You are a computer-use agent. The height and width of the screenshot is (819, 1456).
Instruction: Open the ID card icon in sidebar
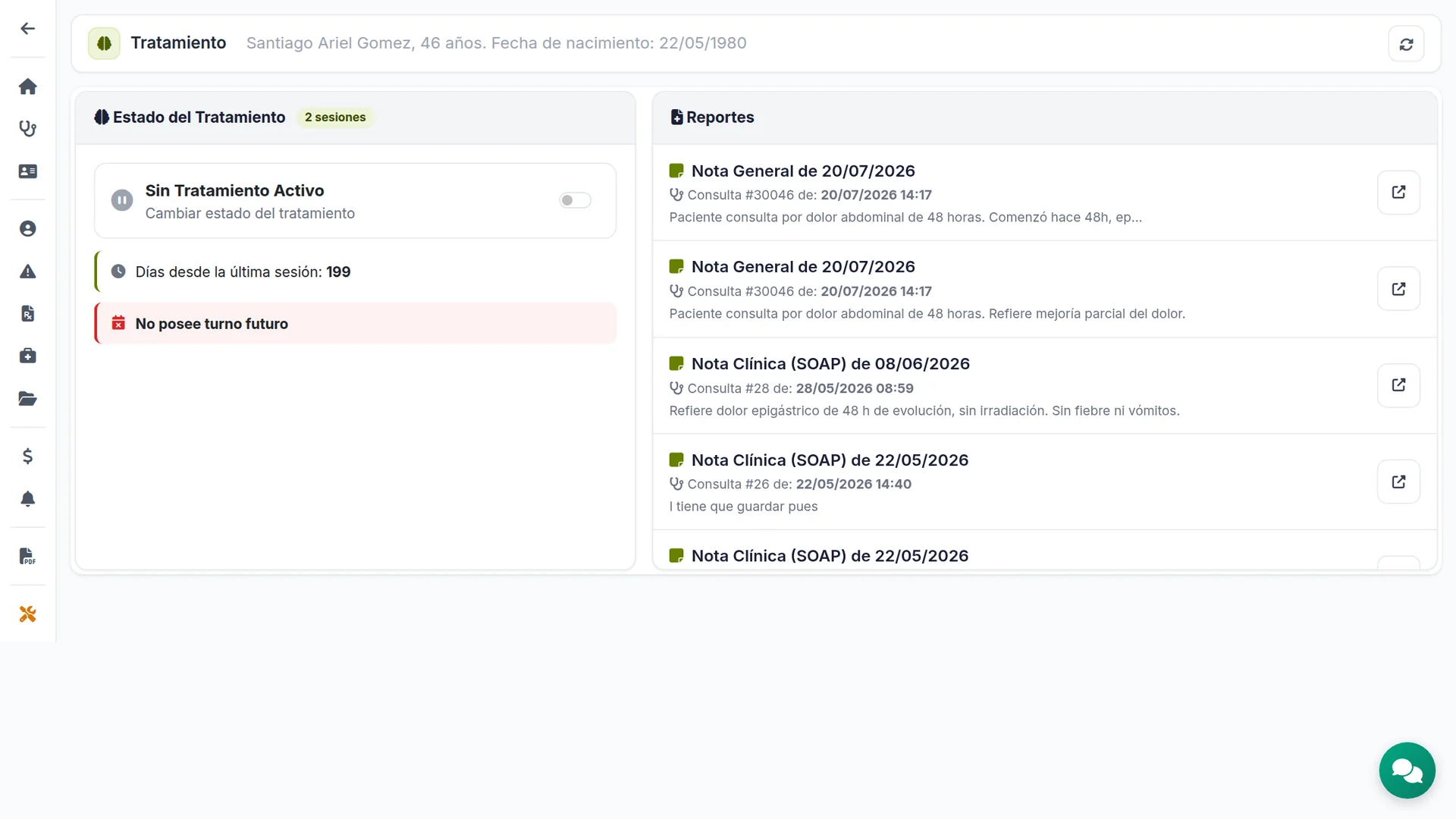pos(28,171)
